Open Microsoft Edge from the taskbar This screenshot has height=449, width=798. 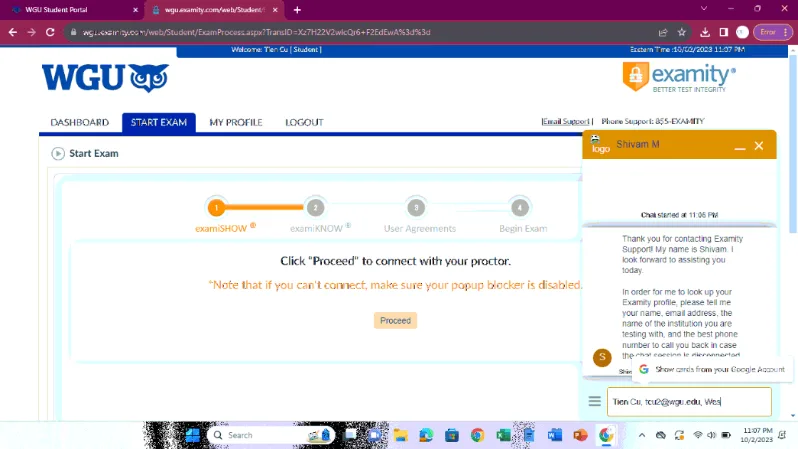[426, 435]
